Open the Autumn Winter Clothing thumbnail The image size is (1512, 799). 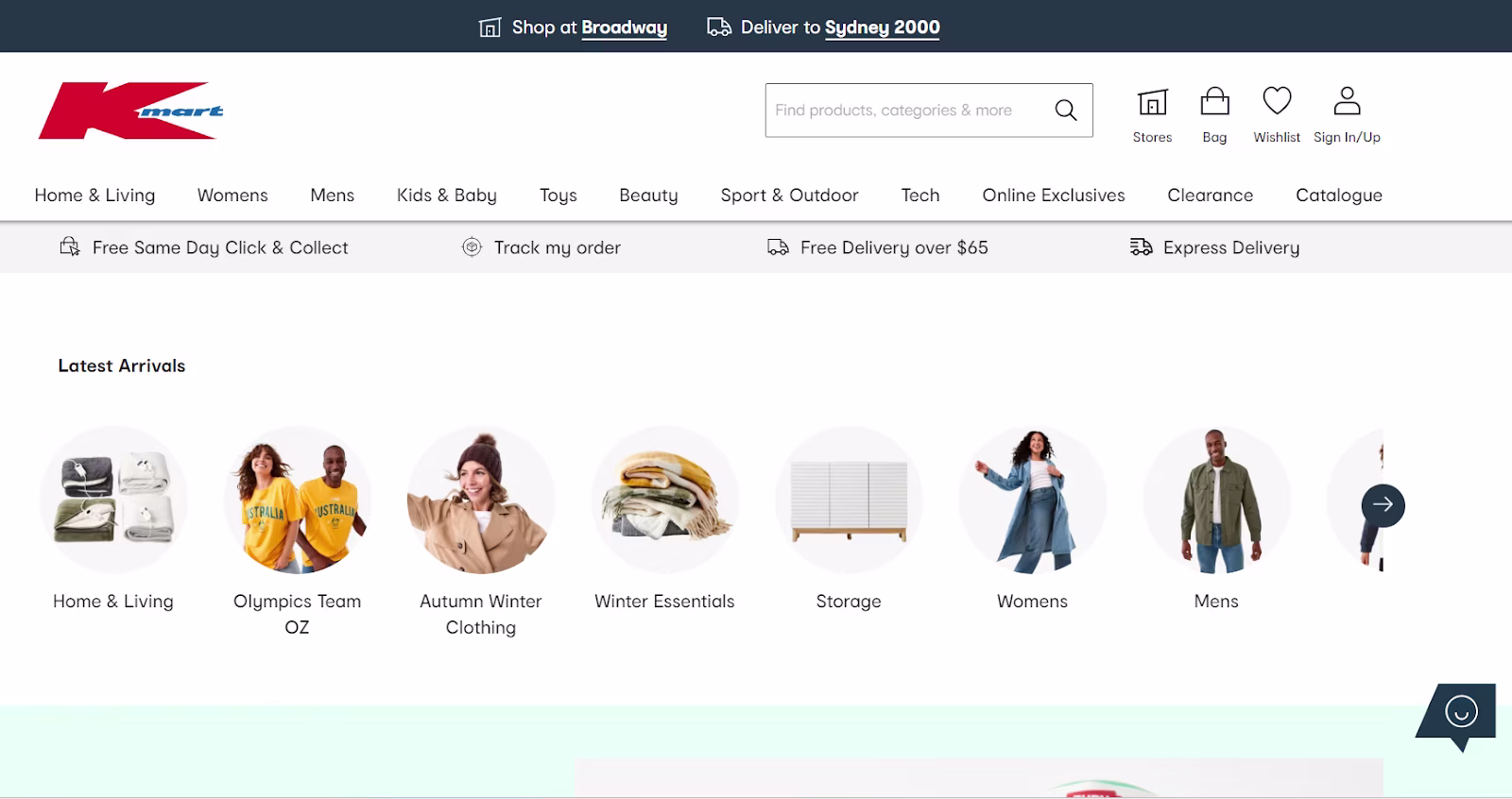(x=481, y=500)
